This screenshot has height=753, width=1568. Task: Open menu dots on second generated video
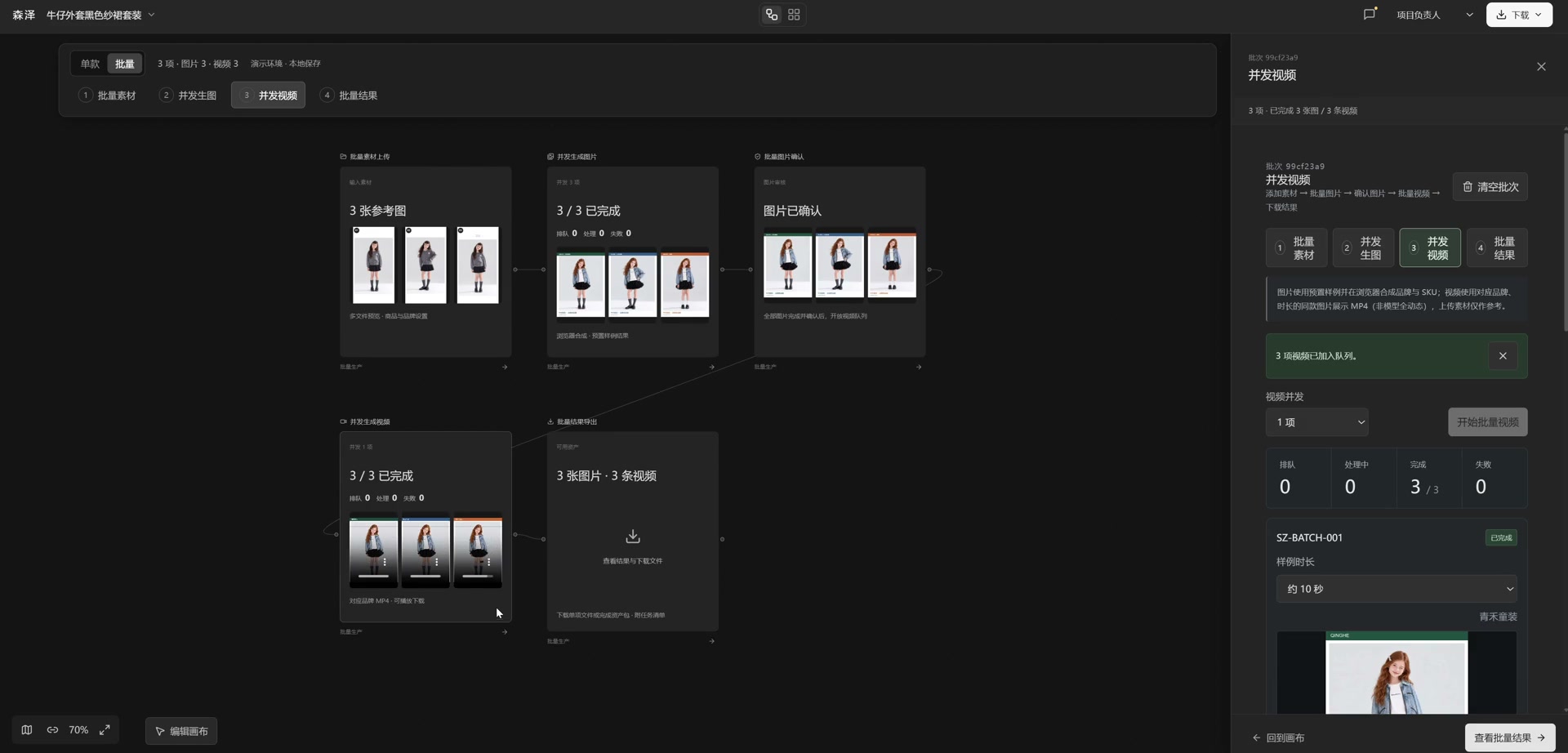[x=437, y=562]
